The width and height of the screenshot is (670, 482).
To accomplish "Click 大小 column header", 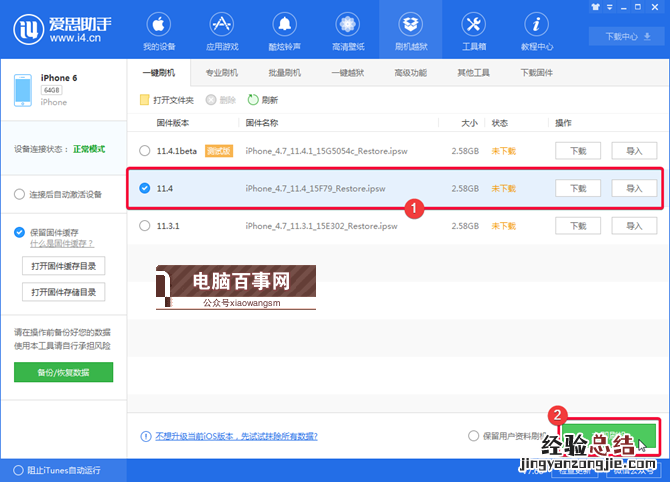I will [469, 123].
